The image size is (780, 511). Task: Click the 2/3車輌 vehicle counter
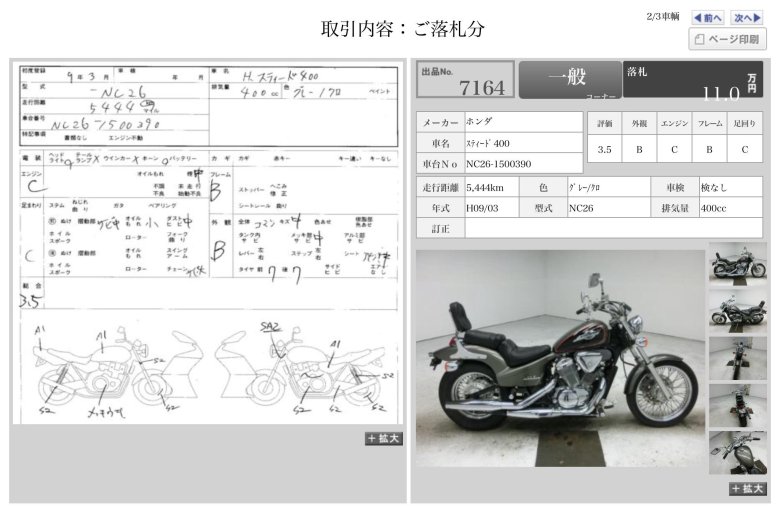pyautogui.click(x=663, y=17)
